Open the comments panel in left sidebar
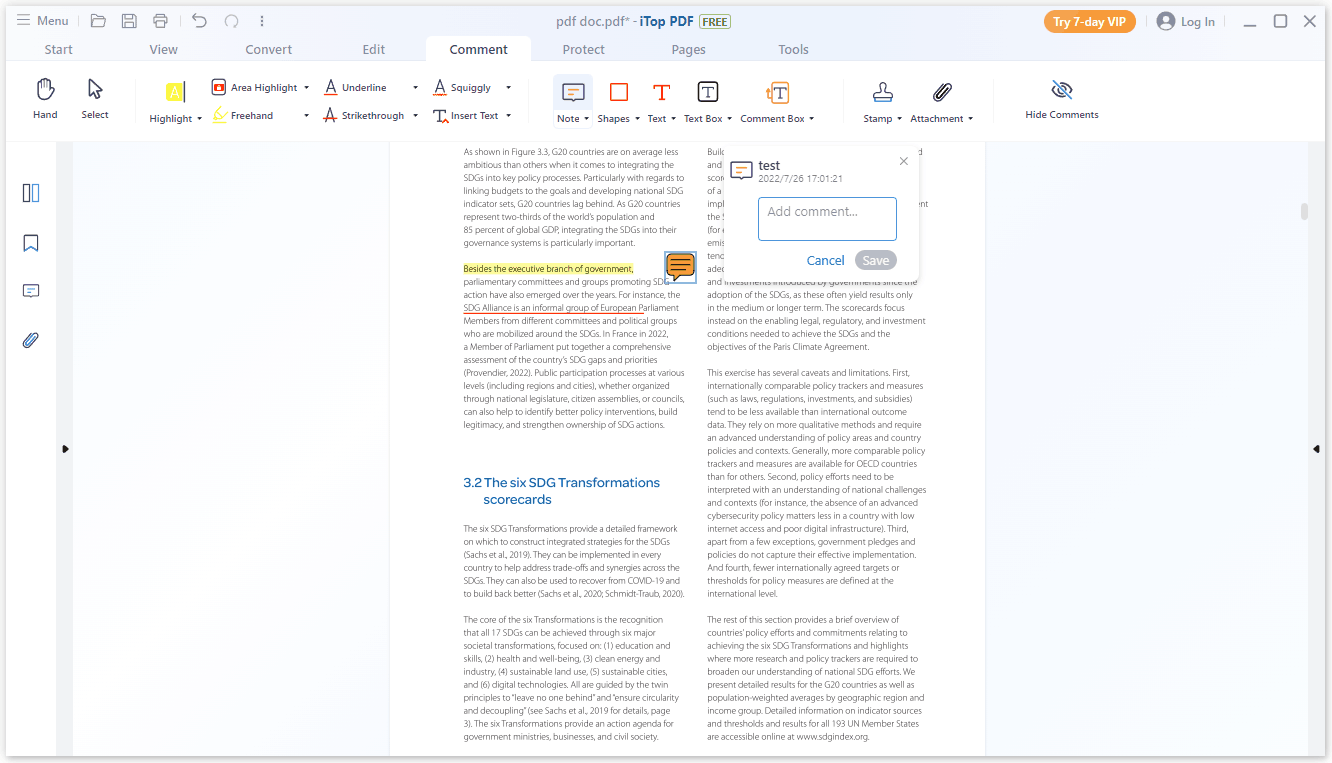The width and height of the screenshot is (1332, 763). click(x=31, y=291)
